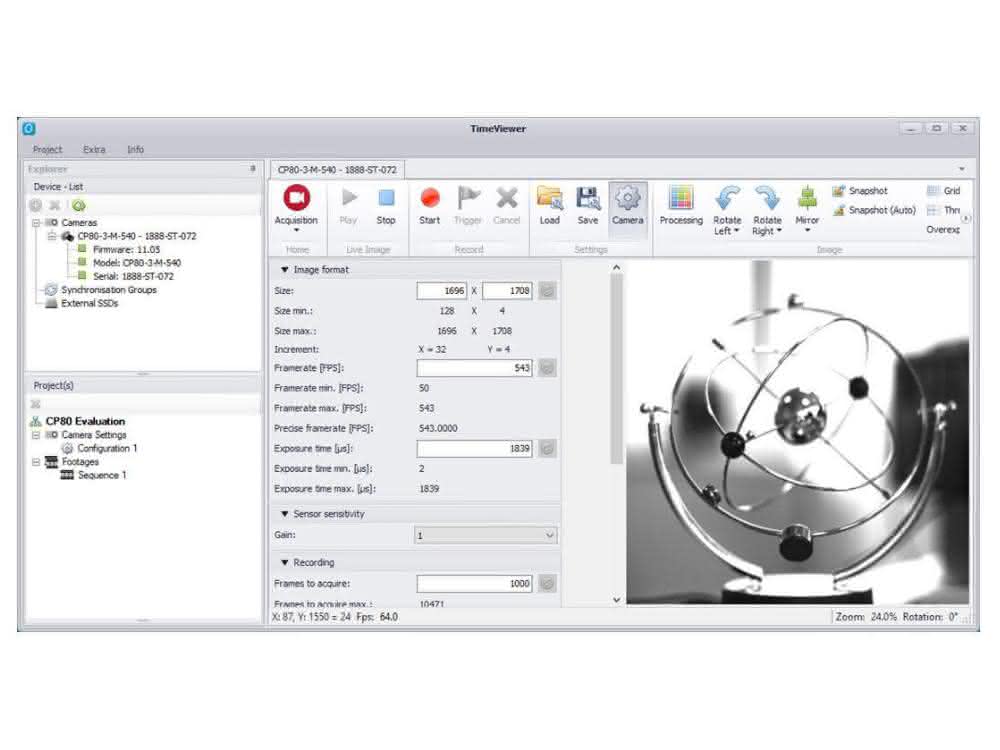Screen dimensions: 1000x750
Task: Click the delete X icon under Project(s)
Action: pyautogui.click(x=36, y=404)
